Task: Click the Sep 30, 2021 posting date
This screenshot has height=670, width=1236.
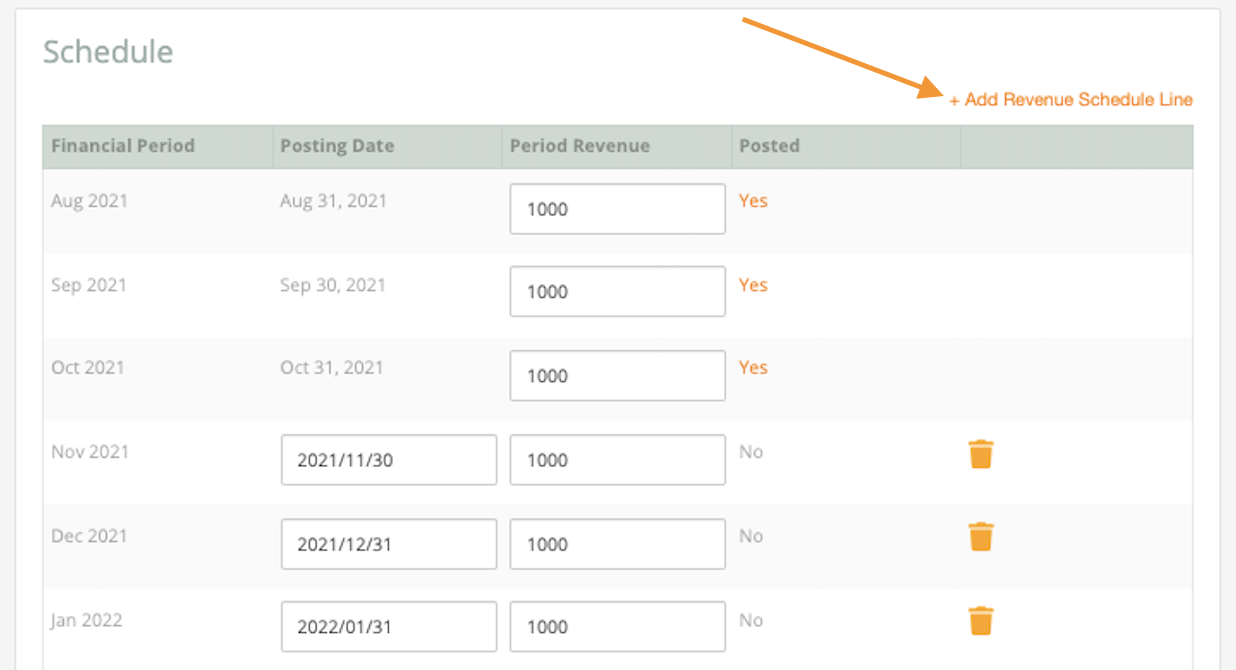Action: (333, 286)
